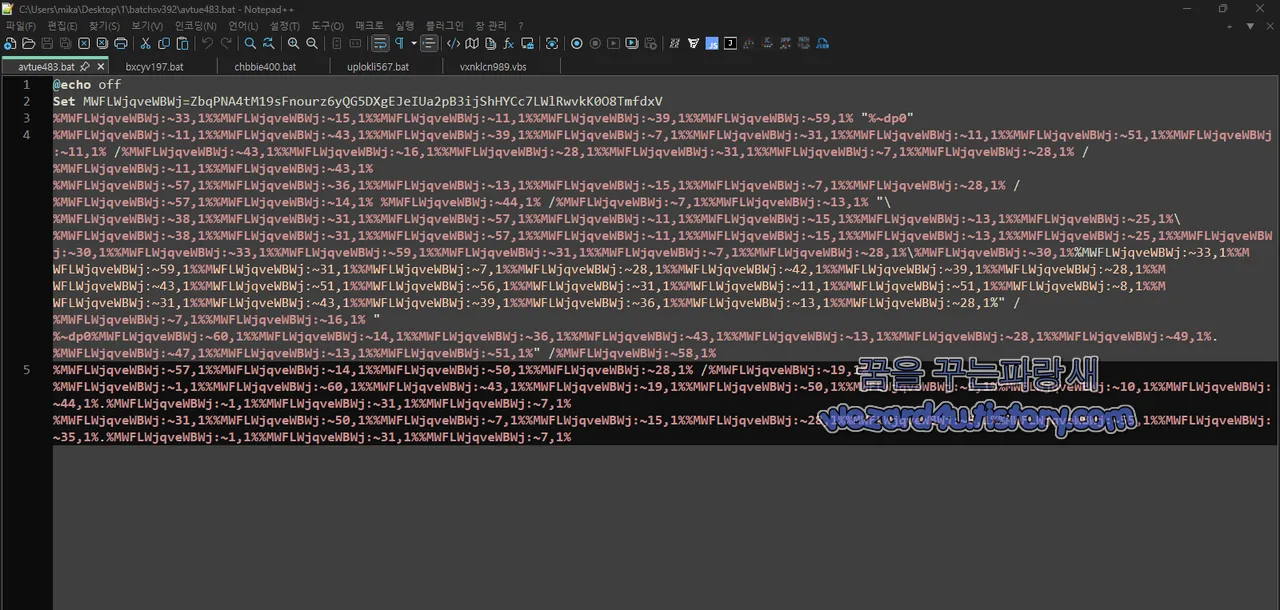Open dropdown arrow beside pilcrow icon
This screenshot has height=610, width=1280.
414,43
